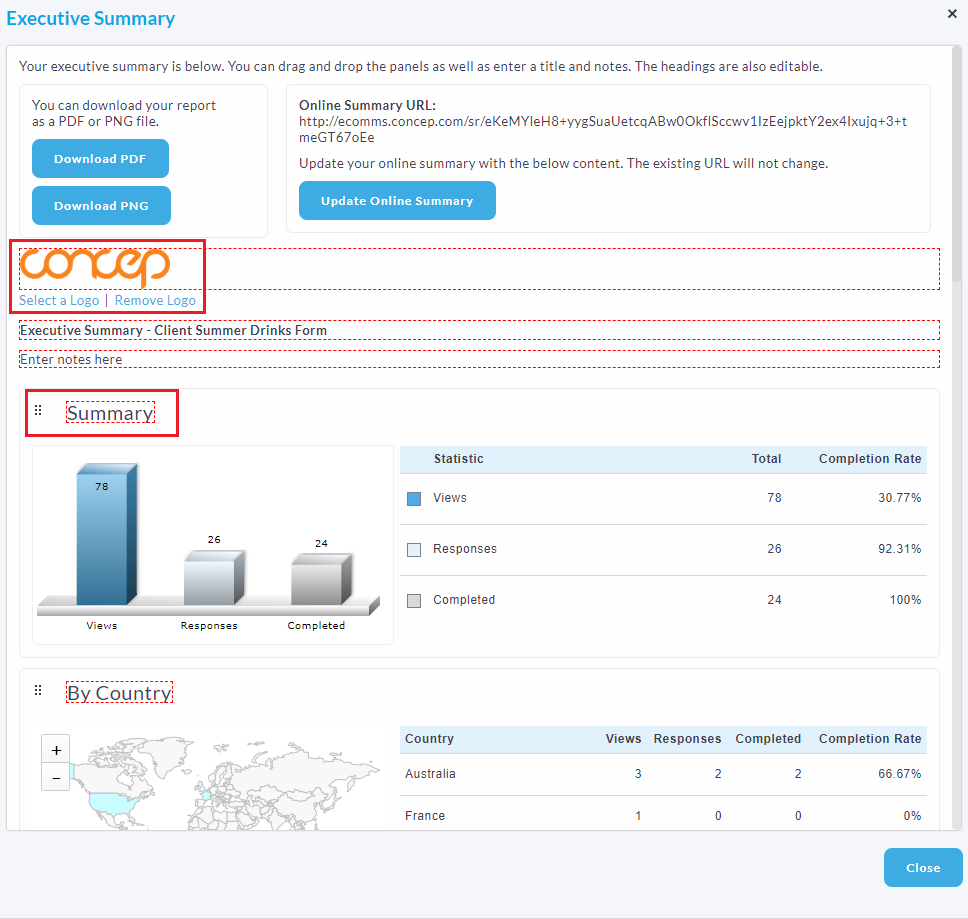Click the online summary URL text
This screenshot has width=968, height=919.
[603, 130]
